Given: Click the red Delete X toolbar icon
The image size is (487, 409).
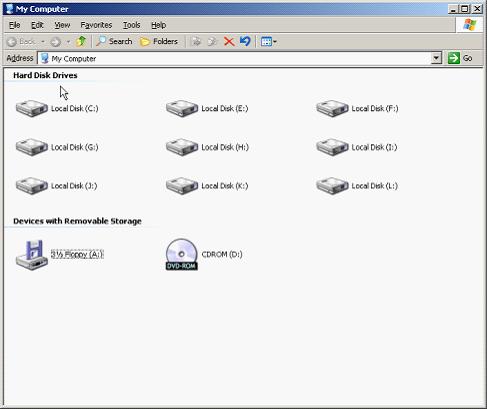Looking at the screenshot, I should pos(229,42).
